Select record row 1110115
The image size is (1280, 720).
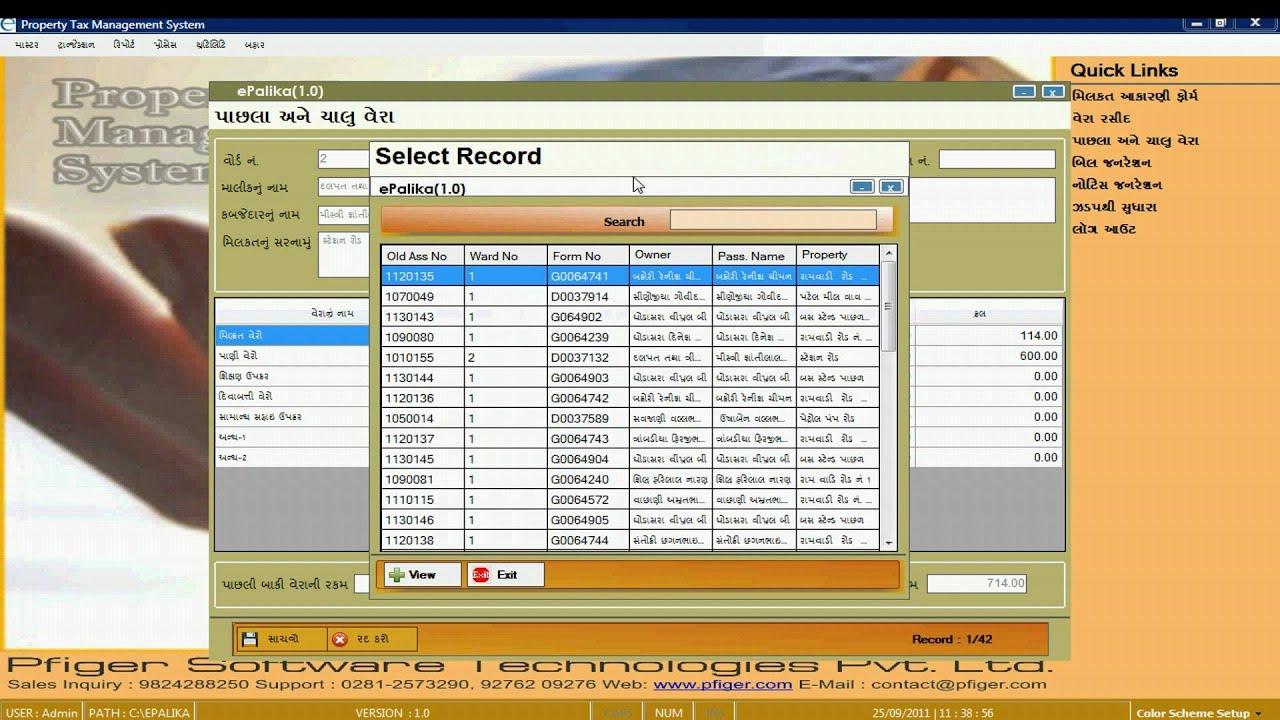point(630,500)
